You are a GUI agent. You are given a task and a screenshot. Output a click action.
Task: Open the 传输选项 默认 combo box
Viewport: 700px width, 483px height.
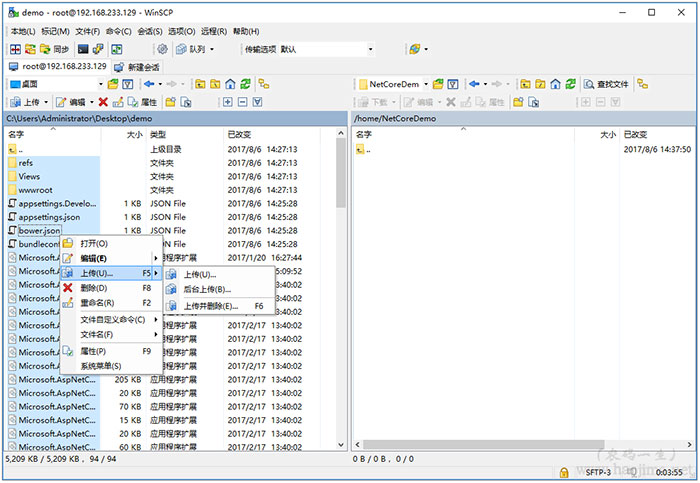point(326,49)
